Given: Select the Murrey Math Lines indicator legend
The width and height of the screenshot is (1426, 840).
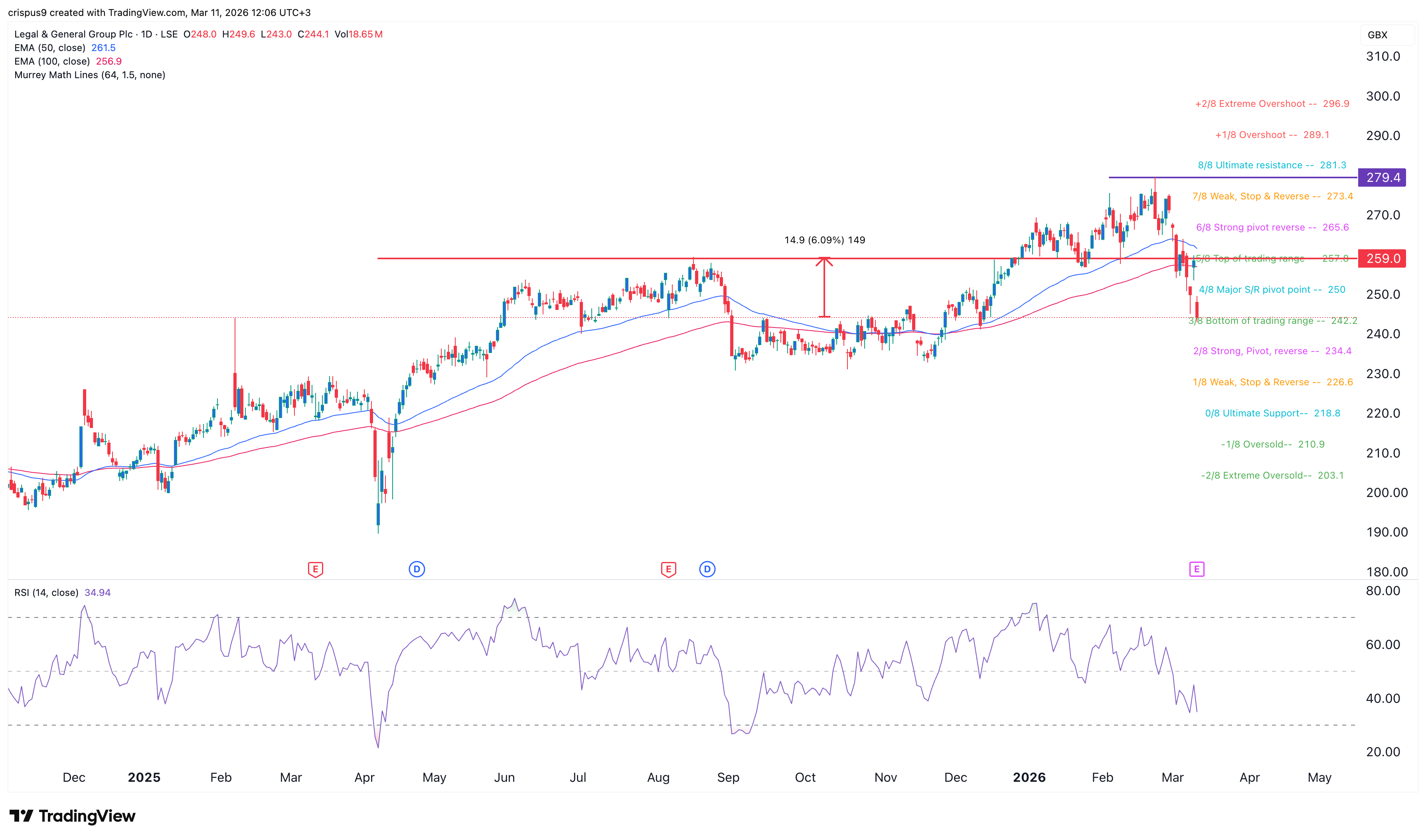Looking at the screenshot, I should point(89,75).
